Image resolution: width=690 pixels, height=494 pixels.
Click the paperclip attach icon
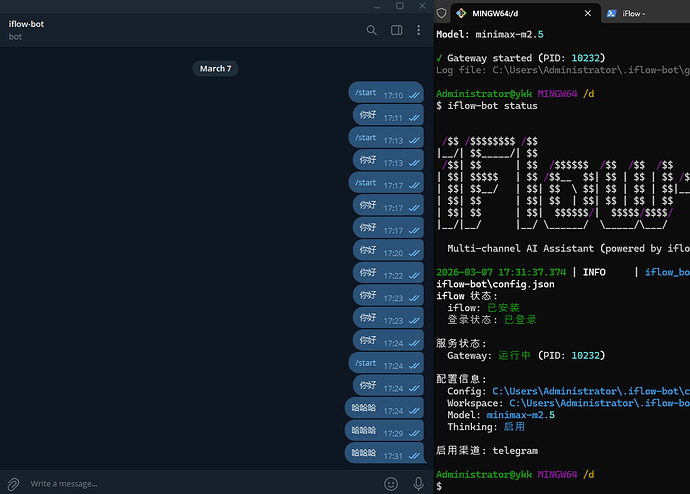[13, 484]
